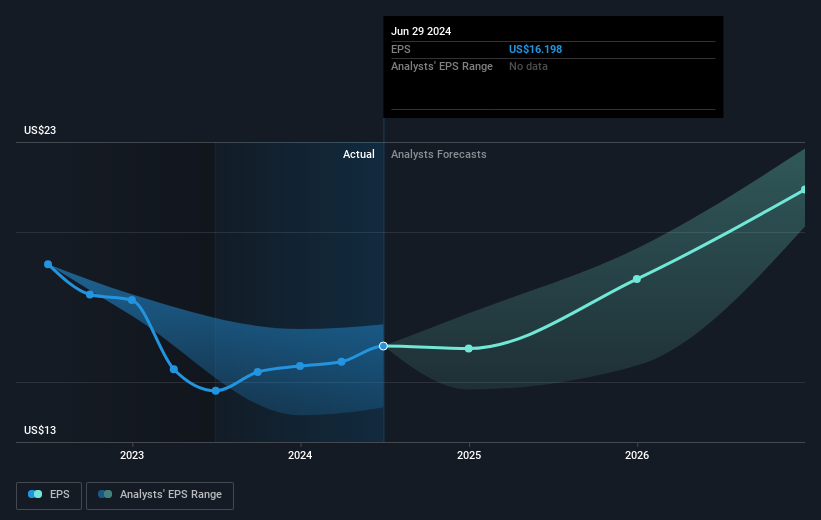Click the Actual section label
The image size is (821, 520).
pyautogui.click(x=359, y=154)
